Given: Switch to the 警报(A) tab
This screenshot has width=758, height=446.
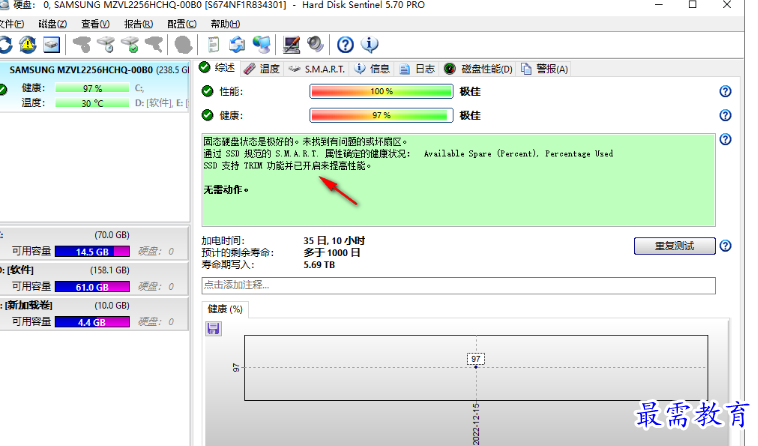Looking at the screenshot, I should [544, 69].
